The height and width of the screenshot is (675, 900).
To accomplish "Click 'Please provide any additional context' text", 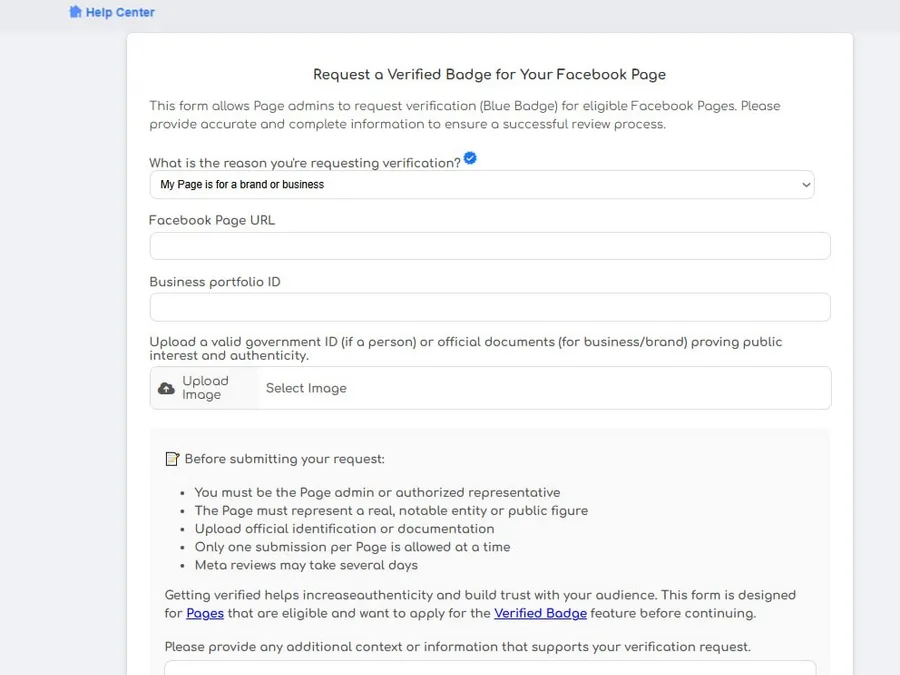I will (457, 647).
